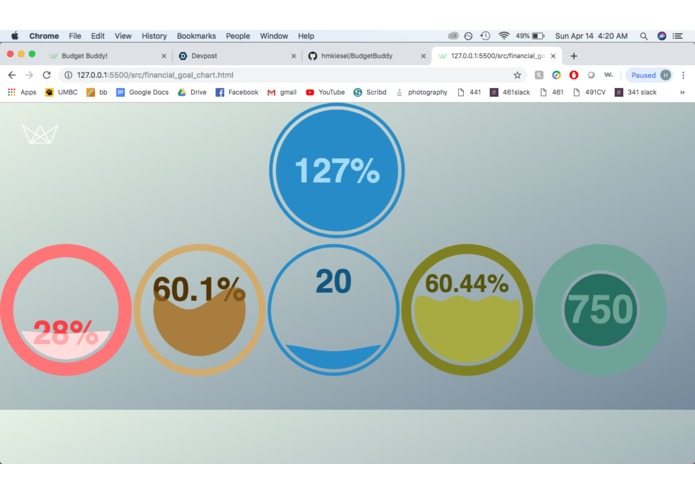Go forward to next page

(29, 75)
